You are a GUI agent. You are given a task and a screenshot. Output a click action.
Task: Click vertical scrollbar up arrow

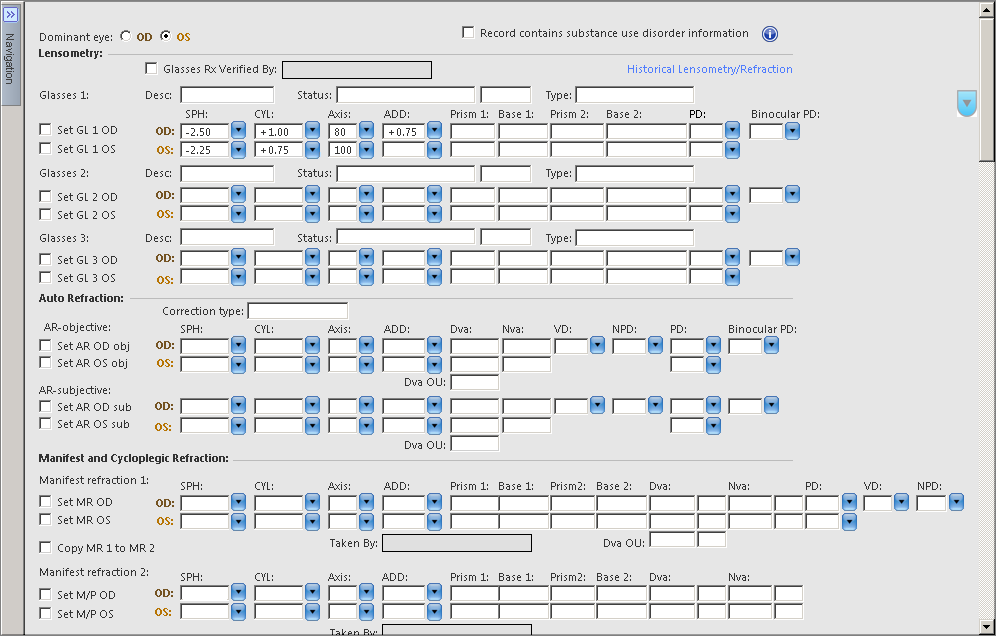pyautogui.click(x=986, y=10)
